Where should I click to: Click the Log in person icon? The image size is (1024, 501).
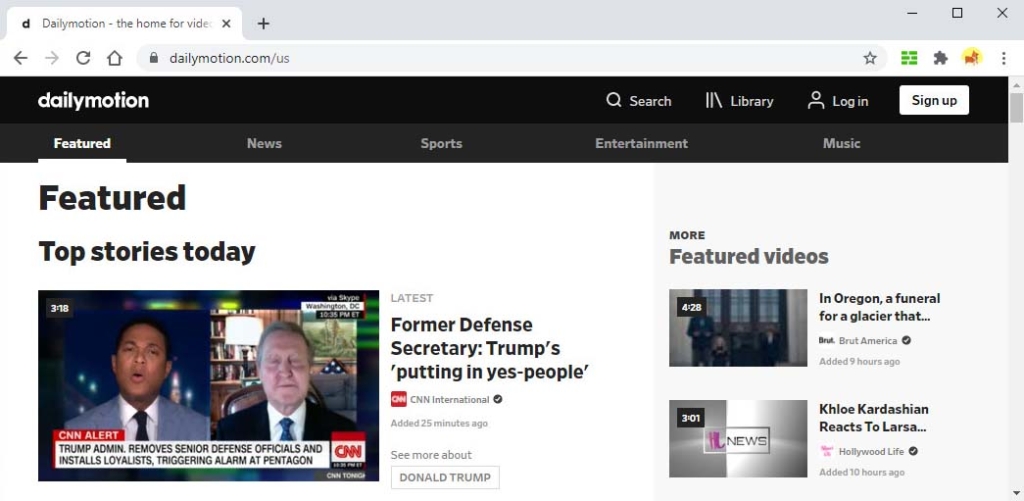(x=816, y=100)
